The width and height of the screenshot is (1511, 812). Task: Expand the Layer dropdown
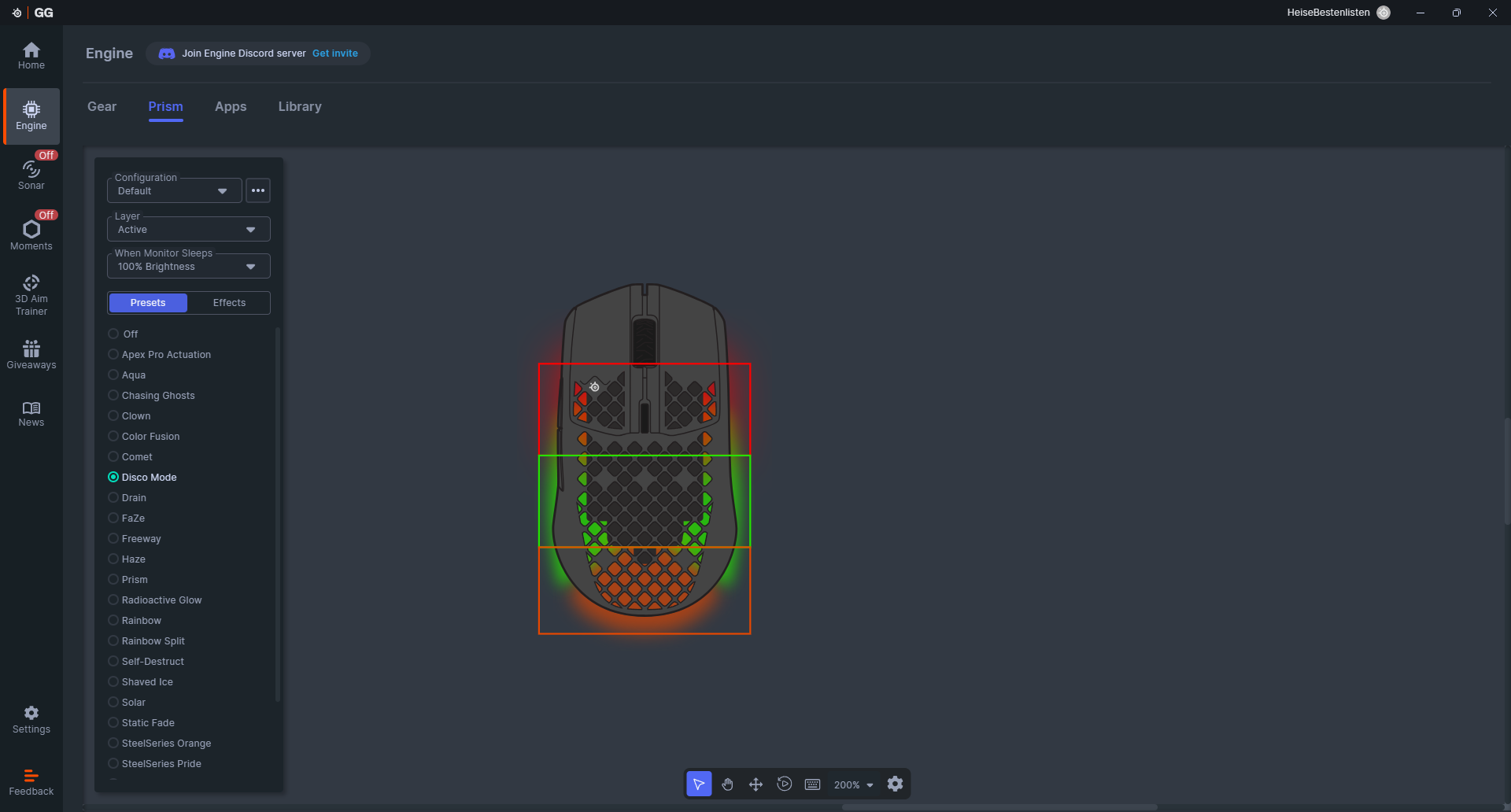coord(188,230)
